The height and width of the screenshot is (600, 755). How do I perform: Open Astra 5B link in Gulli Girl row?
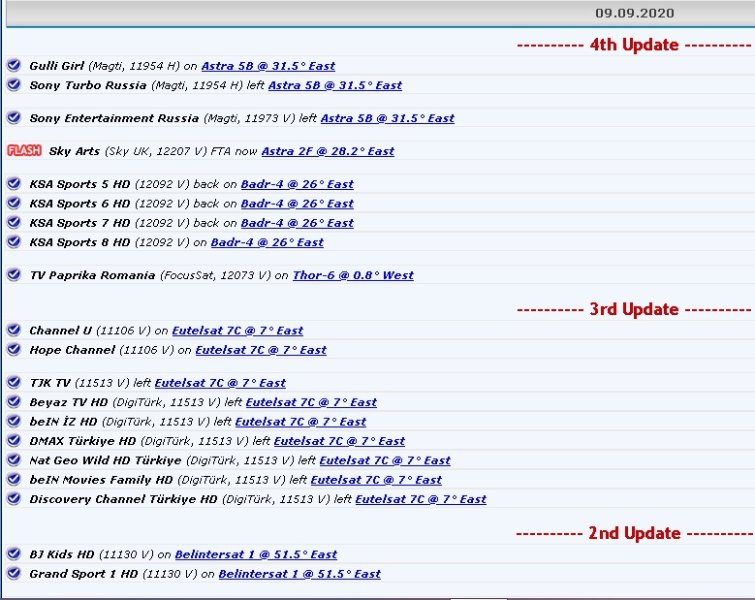pos(268,66)
